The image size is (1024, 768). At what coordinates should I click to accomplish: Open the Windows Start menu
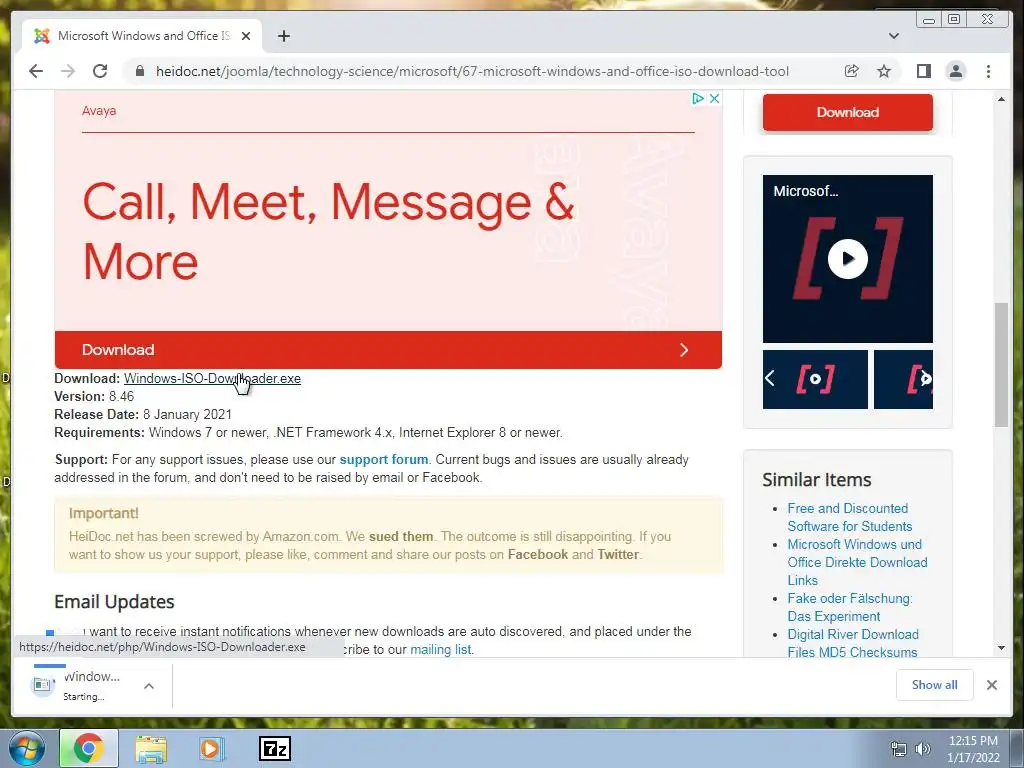click(x=26, y=748)
